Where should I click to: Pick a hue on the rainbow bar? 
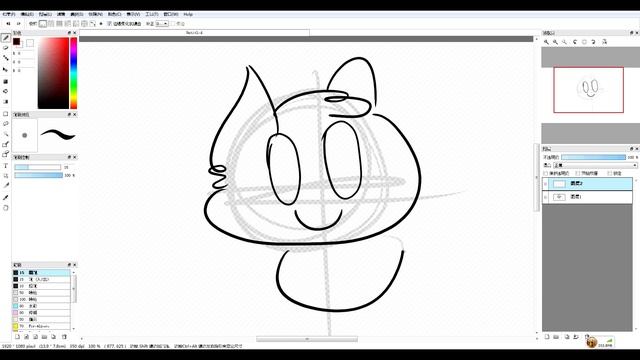click(x=73, y=73)
